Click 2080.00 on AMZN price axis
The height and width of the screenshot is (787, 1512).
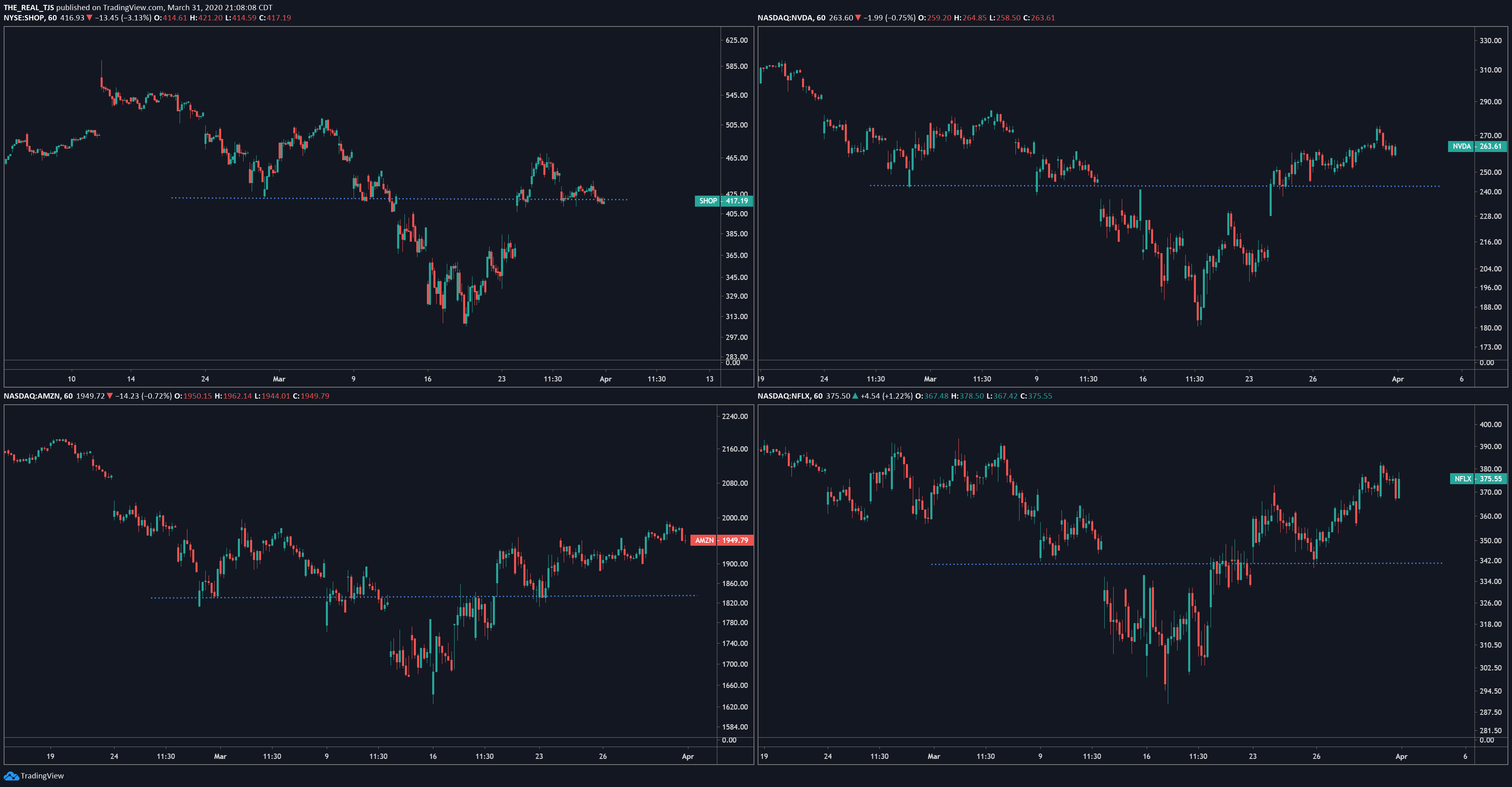point(735,483)
